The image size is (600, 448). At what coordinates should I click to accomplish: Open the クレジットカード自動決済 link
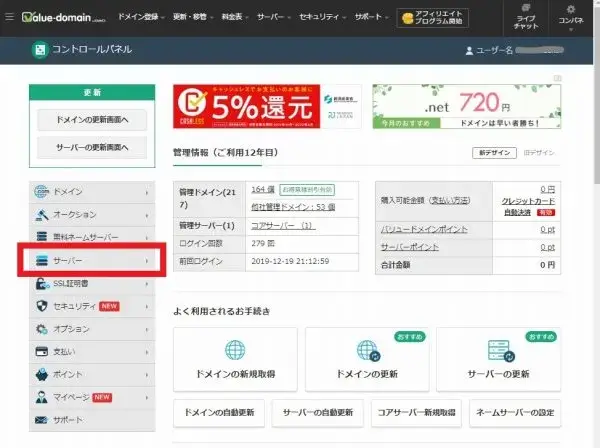[528, 207]
